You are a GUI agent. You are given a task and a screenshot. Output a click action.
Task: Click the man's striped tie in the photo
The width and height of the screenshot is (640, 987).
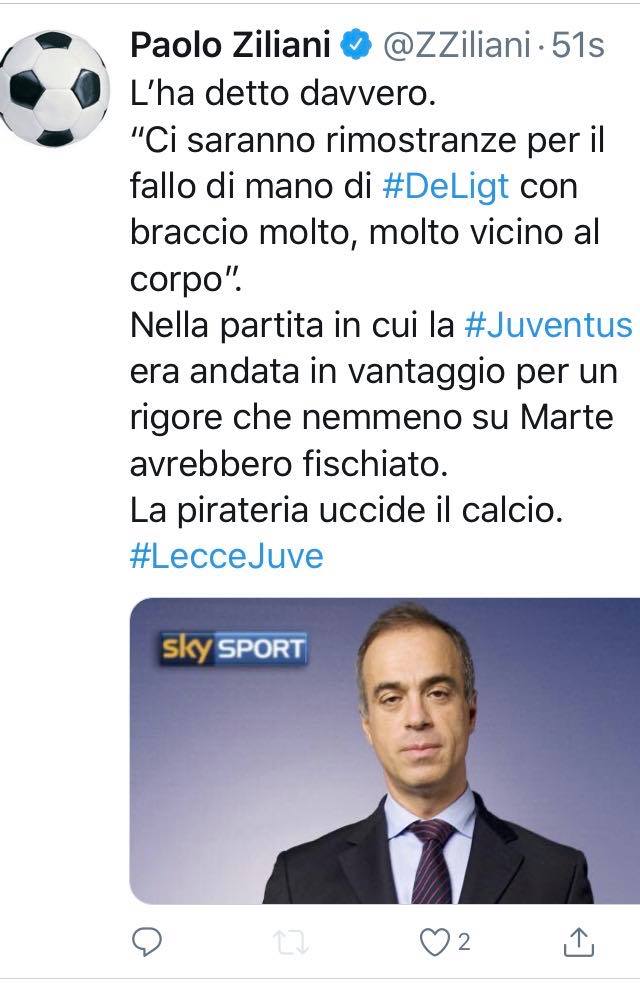pos(432,860)
